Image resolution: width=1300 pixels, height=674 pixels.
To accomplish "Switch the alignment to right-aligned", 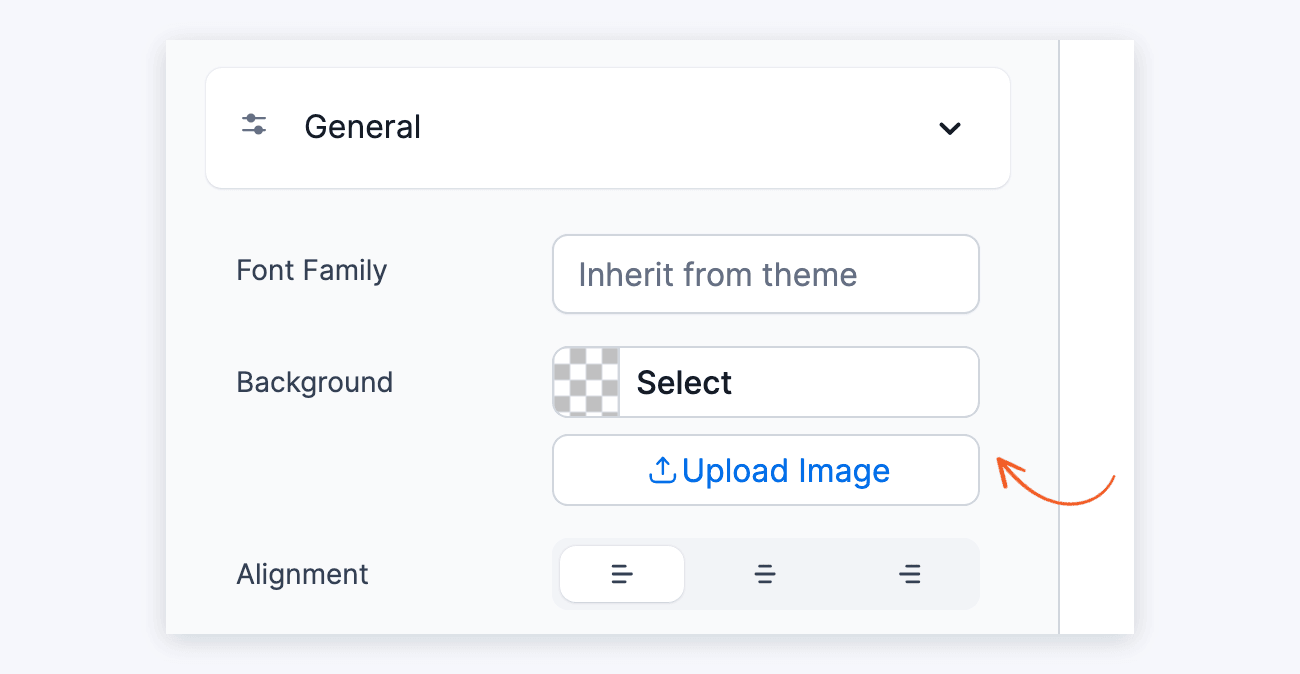I will (910, 574).
